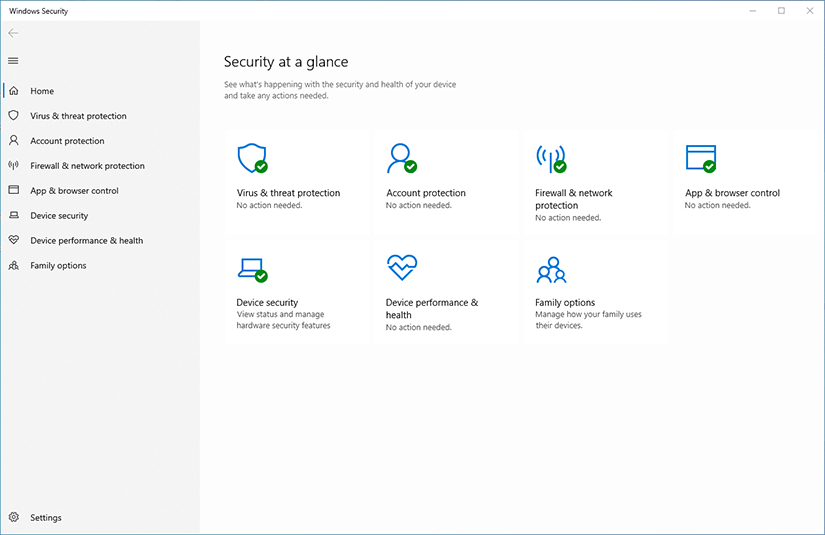Screen dimensions: 825x535
Task: Click the Settings gear icon
Action: [x=14, y=517]
